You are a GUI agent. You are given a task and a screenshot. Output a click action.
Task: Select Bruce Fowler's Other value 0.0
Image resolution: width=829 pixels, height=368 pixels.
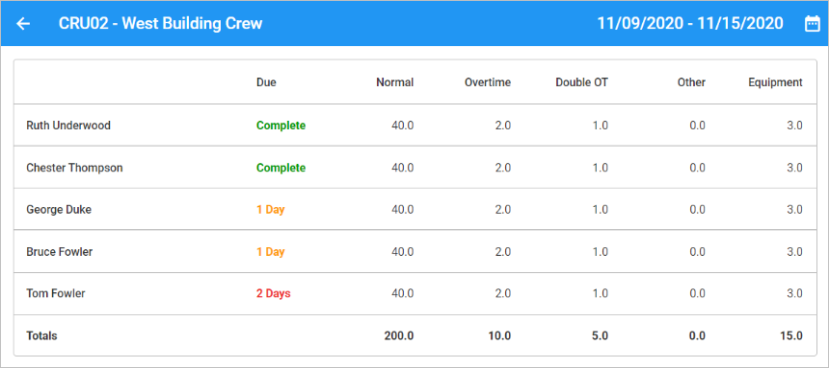point(697,252)
